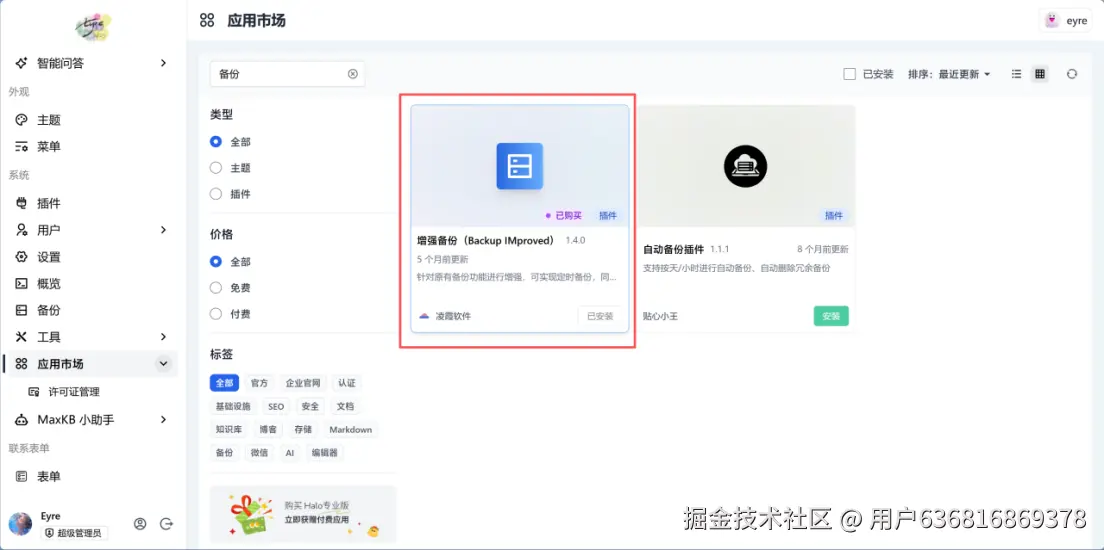Click the 菜单 list icon
This screenshot has width=1104, height=550.
click(22, 147)
